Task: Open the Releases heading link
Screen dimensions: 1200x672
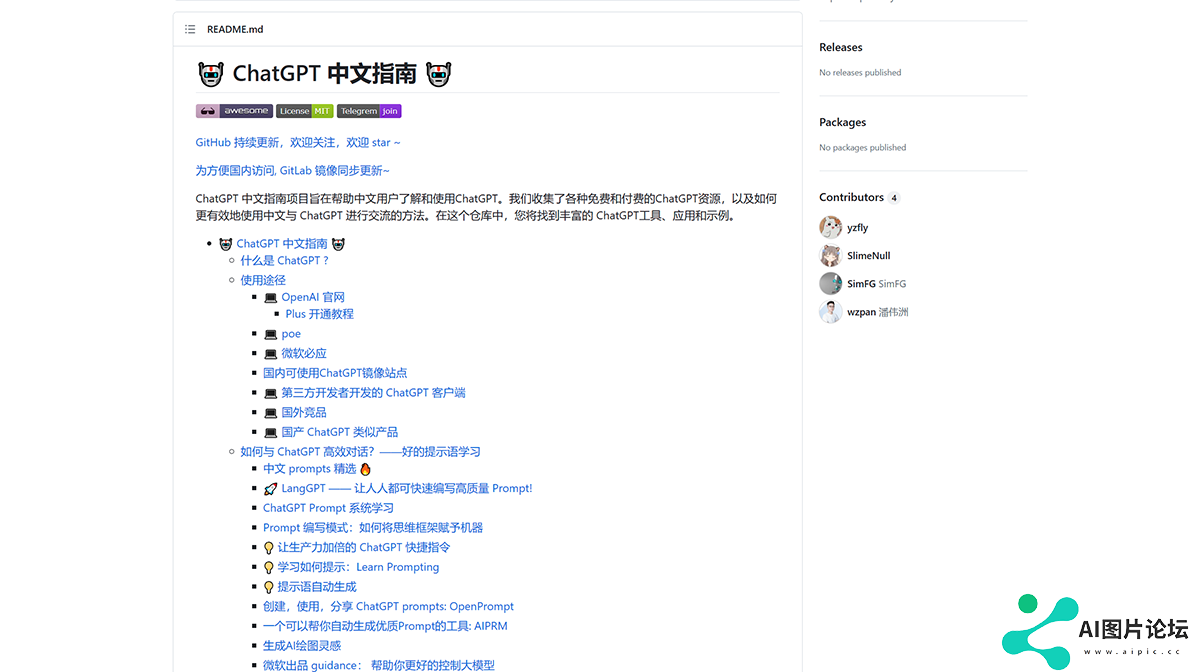Action: [x=841, y=47]
